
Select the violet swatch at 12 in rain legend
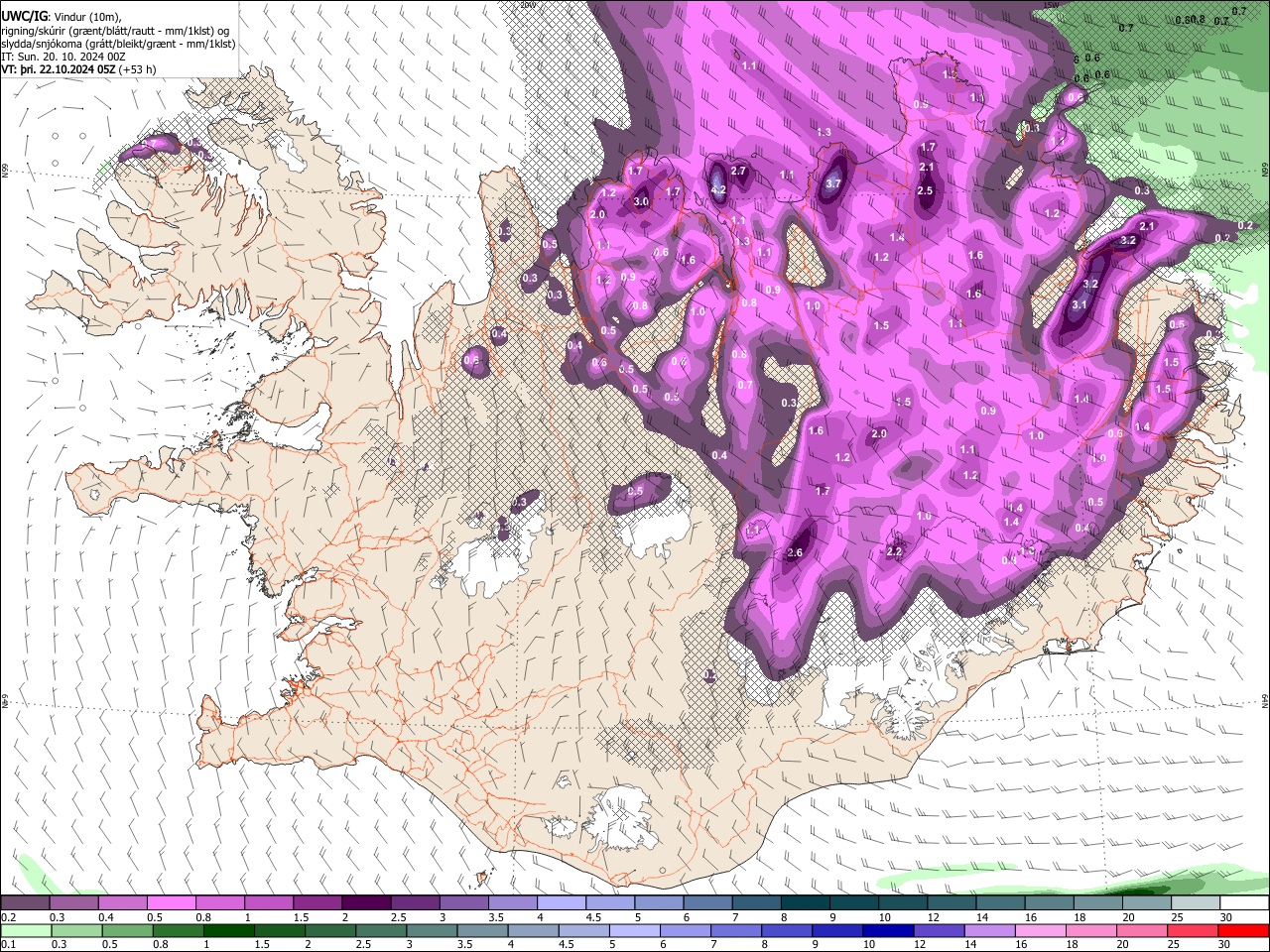click(938, 931)
